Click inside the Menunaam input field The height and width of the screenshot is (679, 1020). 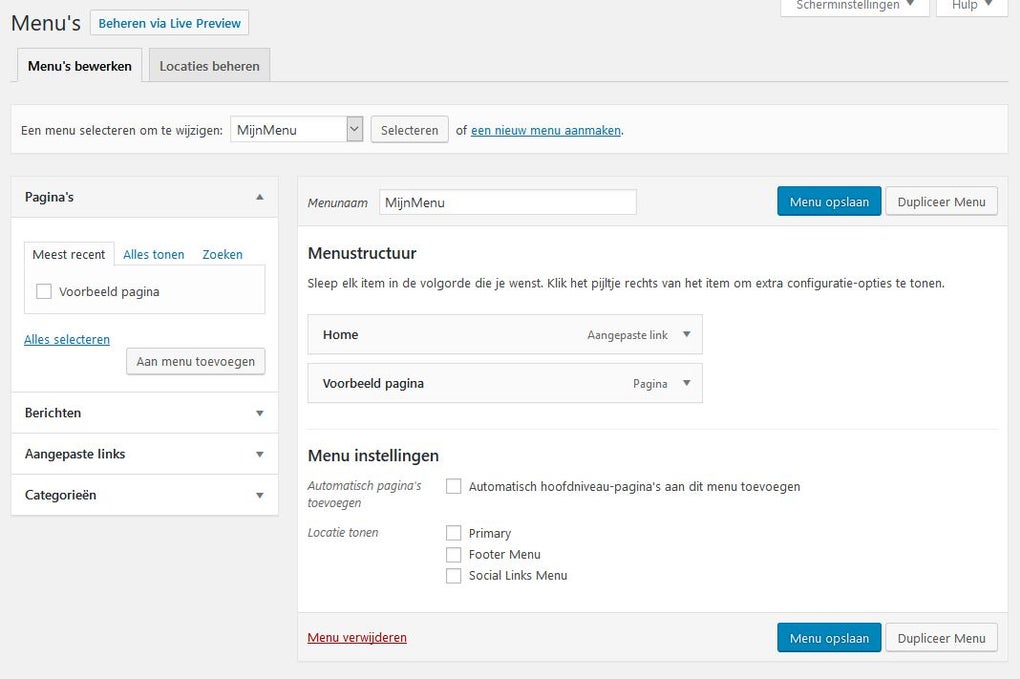[x=507, y=201]
